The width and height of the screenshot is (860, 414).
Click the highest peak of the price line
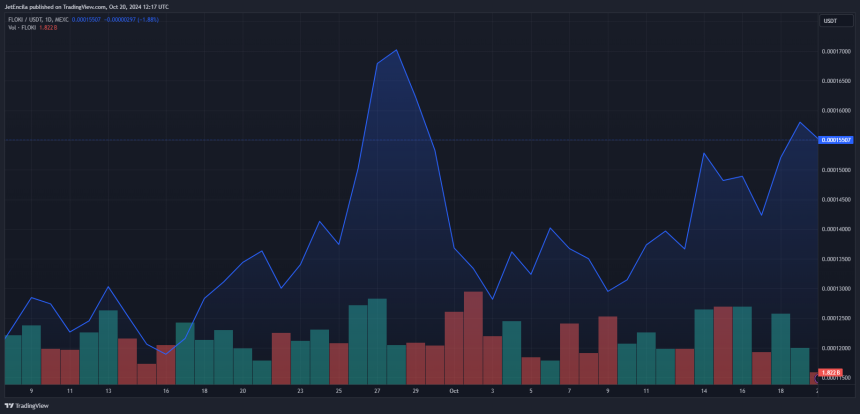397,50
